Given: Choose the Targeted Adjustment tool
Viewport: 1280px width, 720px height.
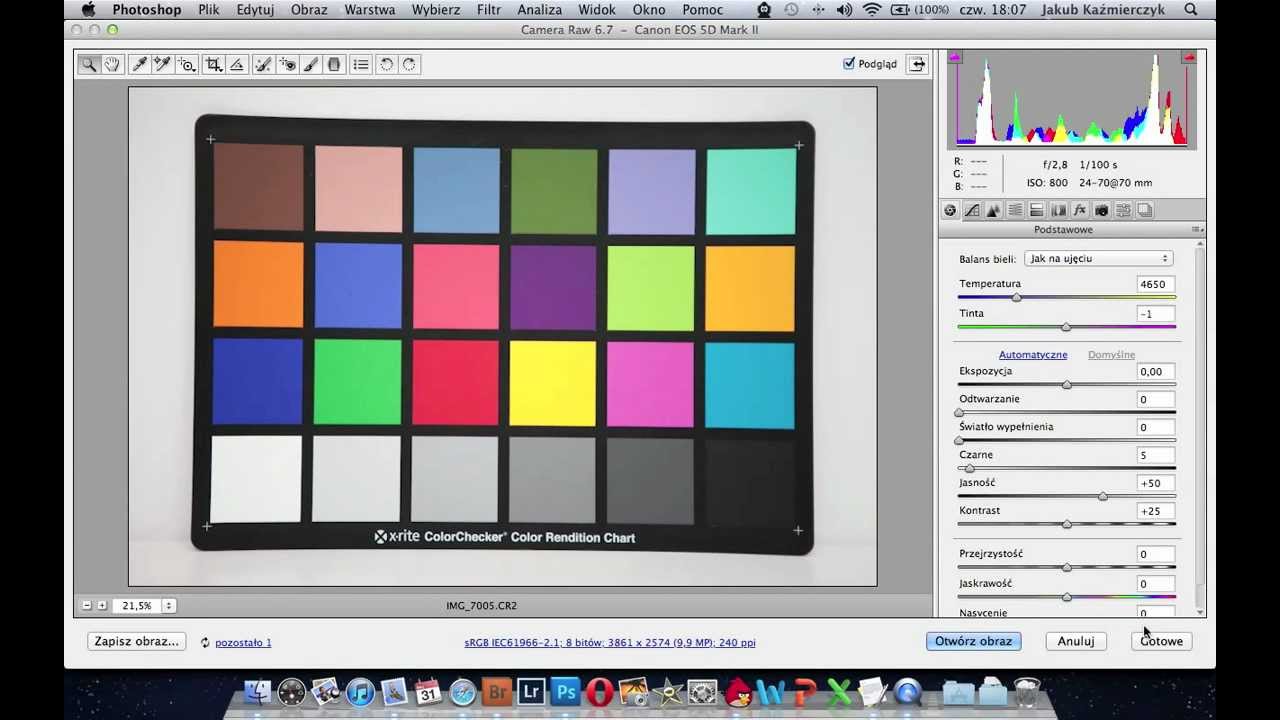Looking at the screenshot, I should (x=186, y=64).
